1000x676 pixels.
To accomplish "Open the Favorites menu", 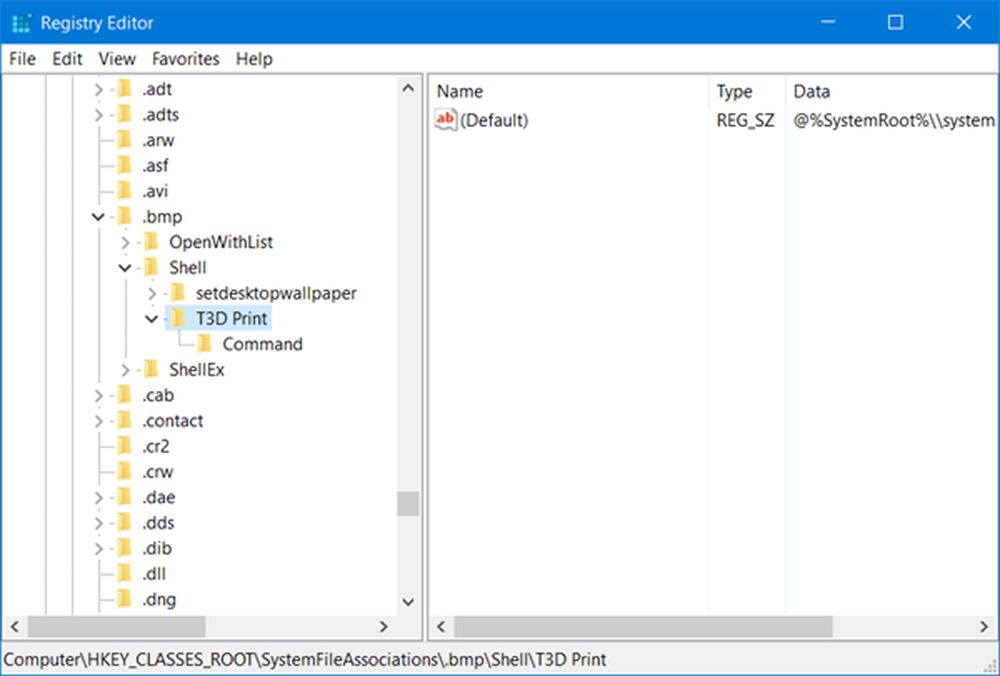I will [x=186, y=59].
